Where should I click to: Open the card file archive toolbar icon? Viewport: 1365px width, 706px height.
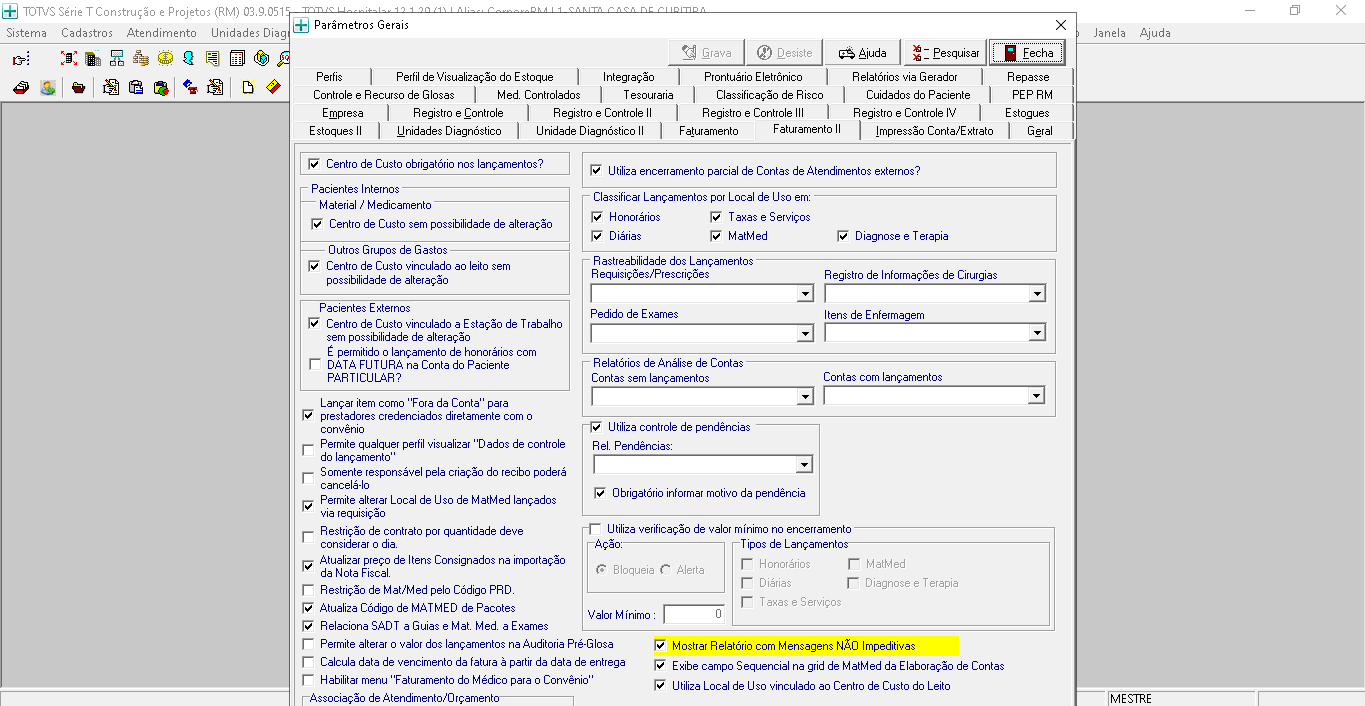pos(20,87)
